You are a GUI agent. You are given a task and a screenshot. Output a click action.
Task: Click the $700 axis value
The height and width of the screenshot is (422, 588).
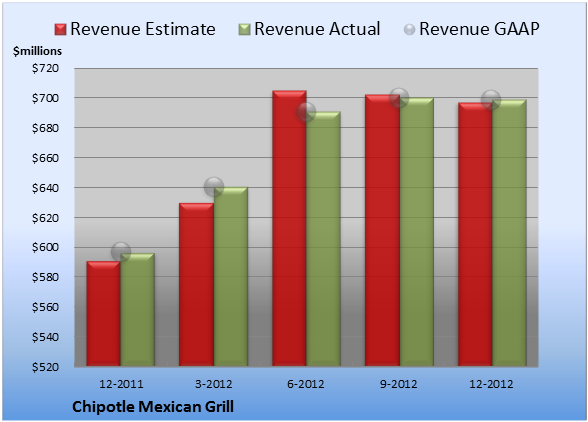[45, 98]
